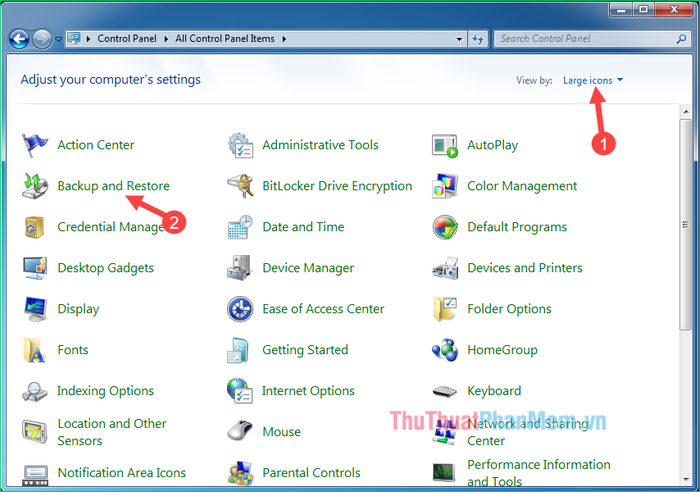The image size is (700, 492).
Task: Open recent pages dropdown beside Forward button
Action: click(x=58, y=39)
